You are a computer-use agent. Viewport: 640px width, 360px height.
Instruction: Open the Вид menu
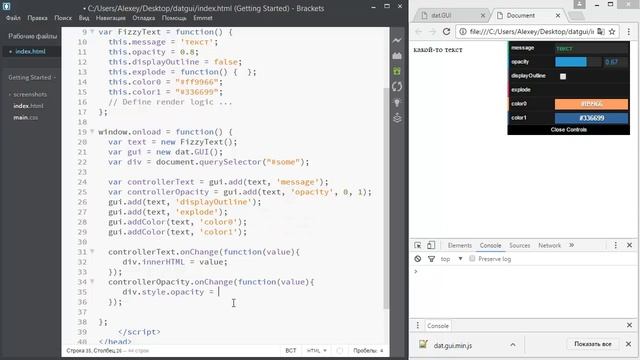coord(84,18)
